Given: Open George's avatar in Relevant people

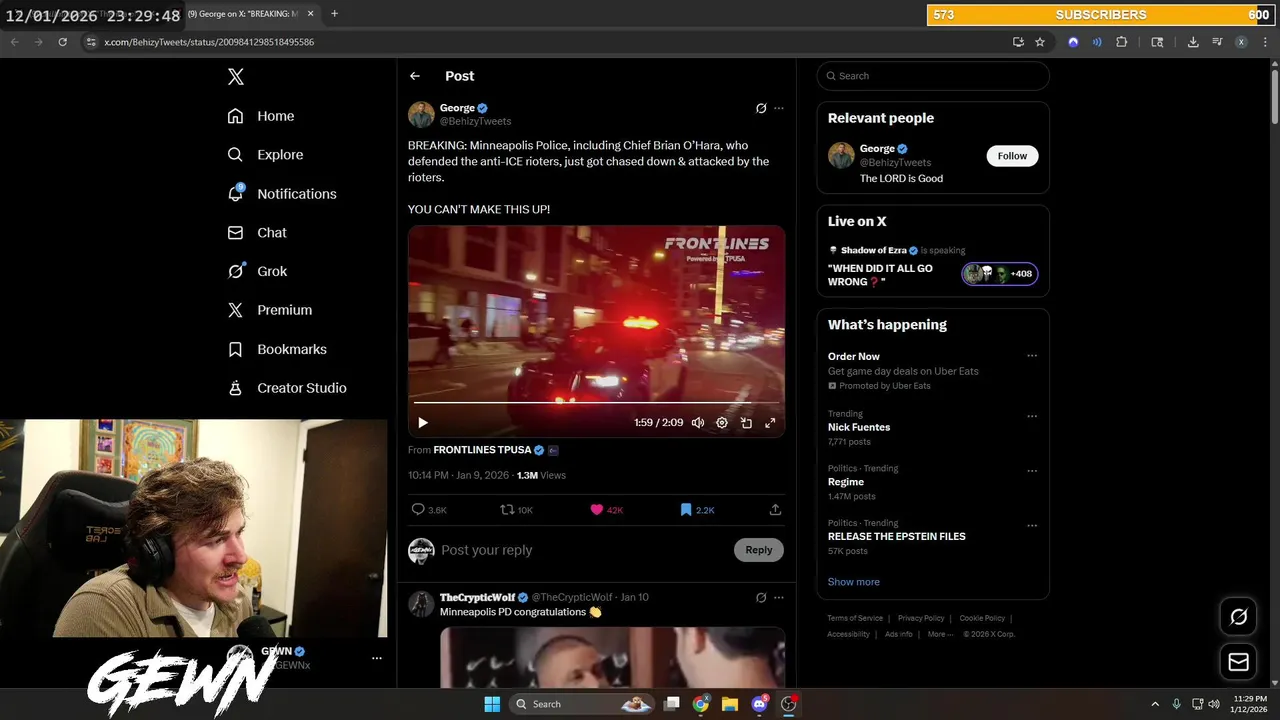Looking at the screenshot, I should [841, 155].
